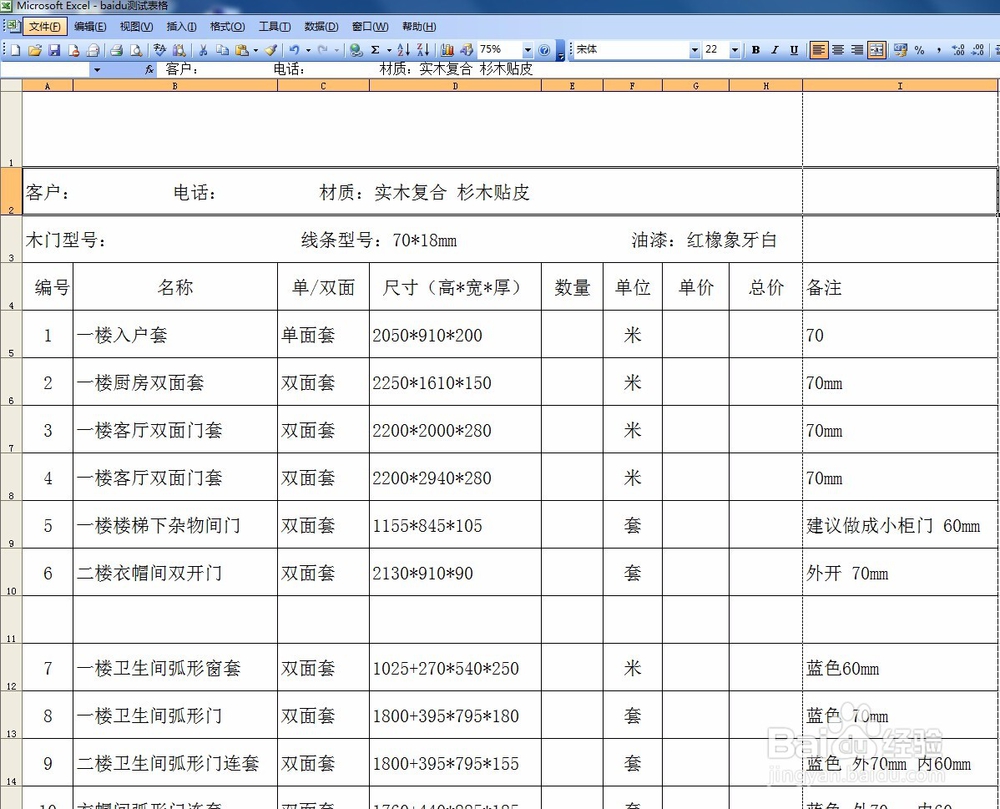1000x809 pixels.
Task: Toggle Merge and Center
Action: [x=877, y=50]
